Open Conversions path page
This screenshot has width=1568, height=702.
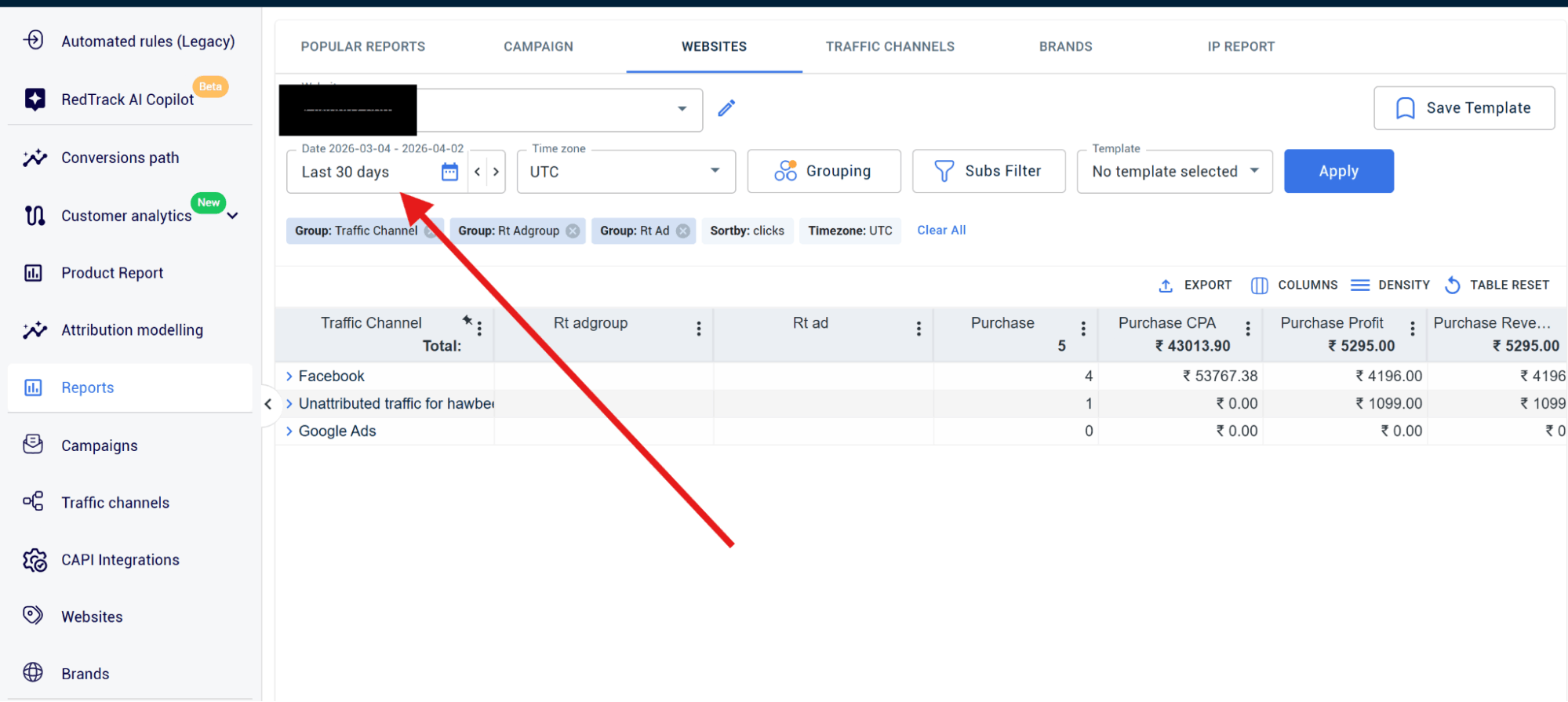pos(120,158)
